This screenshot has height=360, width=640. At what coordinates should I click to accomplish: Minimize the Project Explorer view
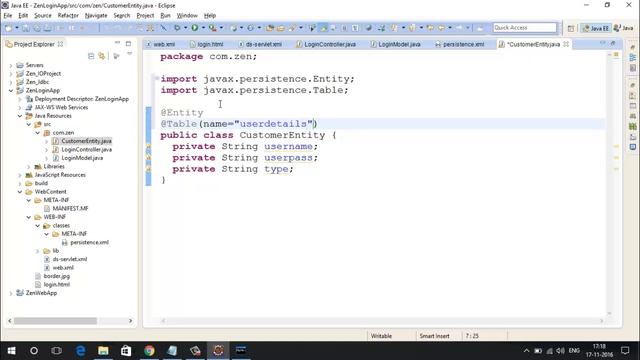[118, 43]
